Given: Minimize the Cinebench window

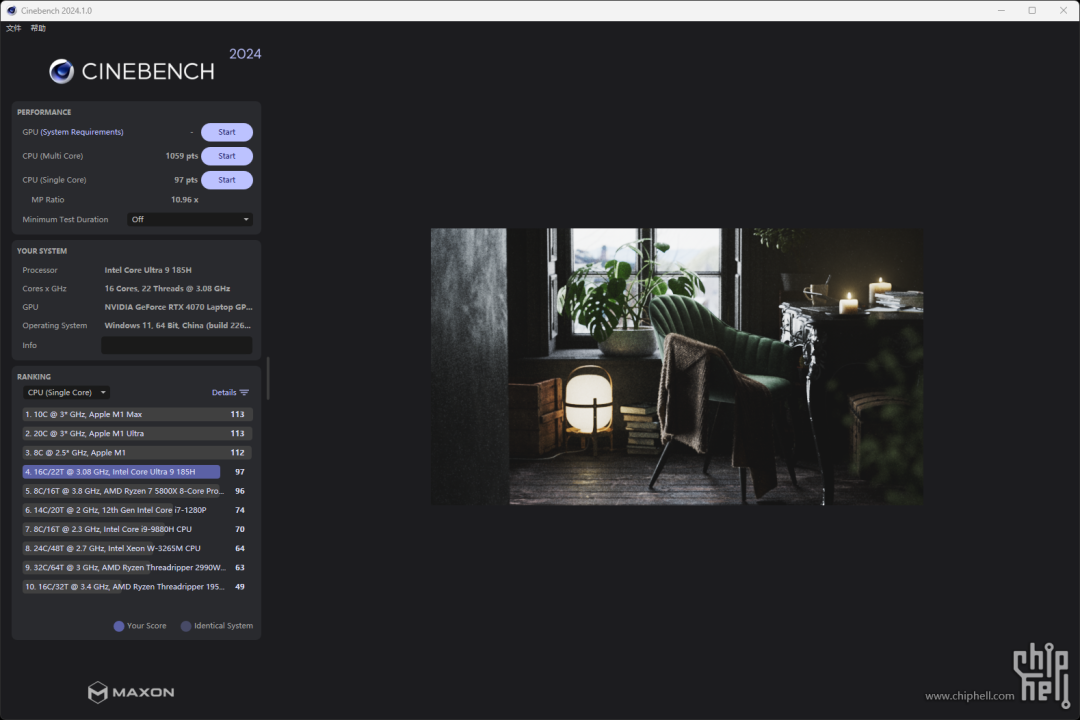Looking at the screenshot, I should (1001, 10).
